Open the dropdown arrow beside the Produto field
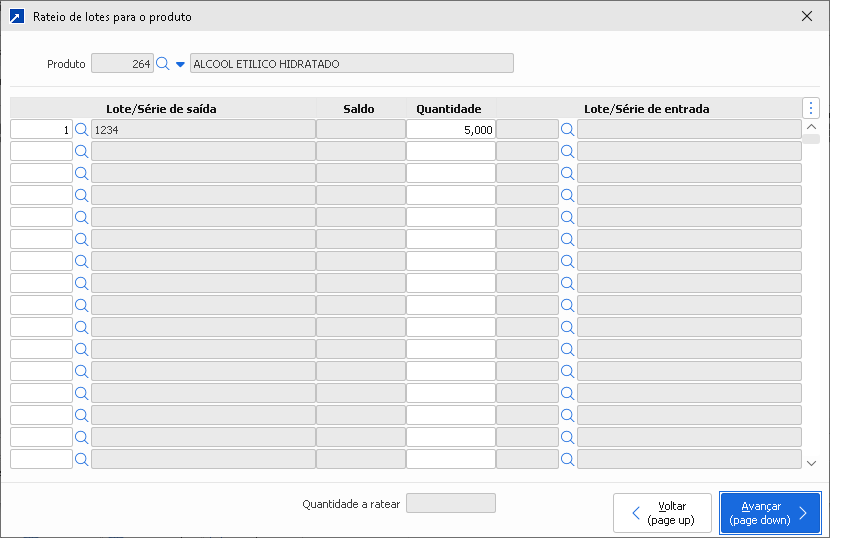The image size is (844, 545). tap(180, 64)
